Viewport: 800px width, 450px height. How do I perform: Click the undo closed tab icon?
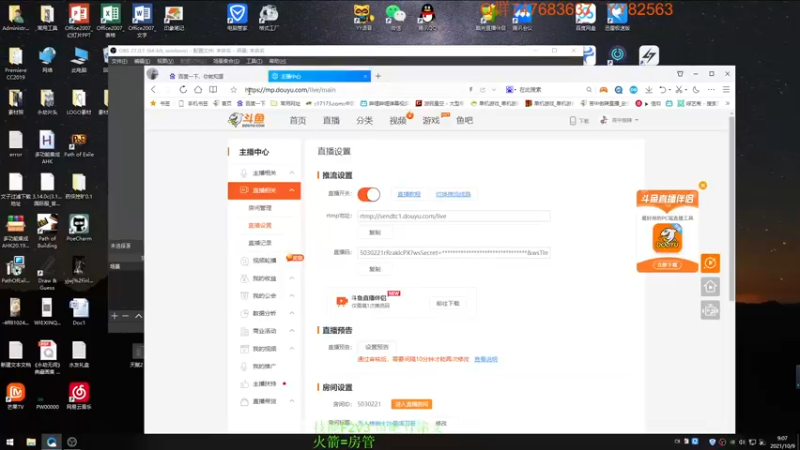click(663, 90)
